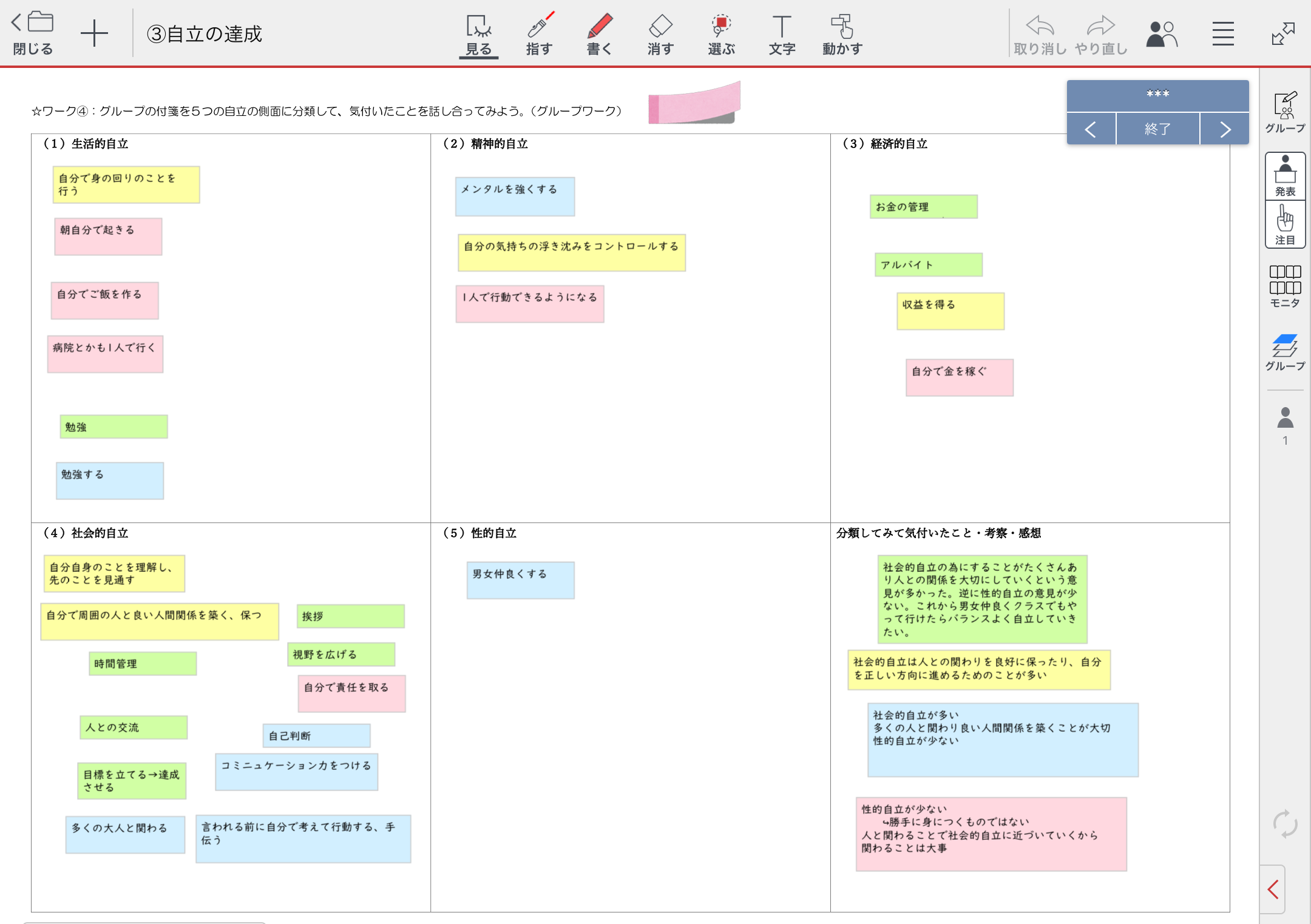The width and height of the screenshot is (1311, 924).
Task: Go to previous page with left arrow
Action: [1091, 129]
